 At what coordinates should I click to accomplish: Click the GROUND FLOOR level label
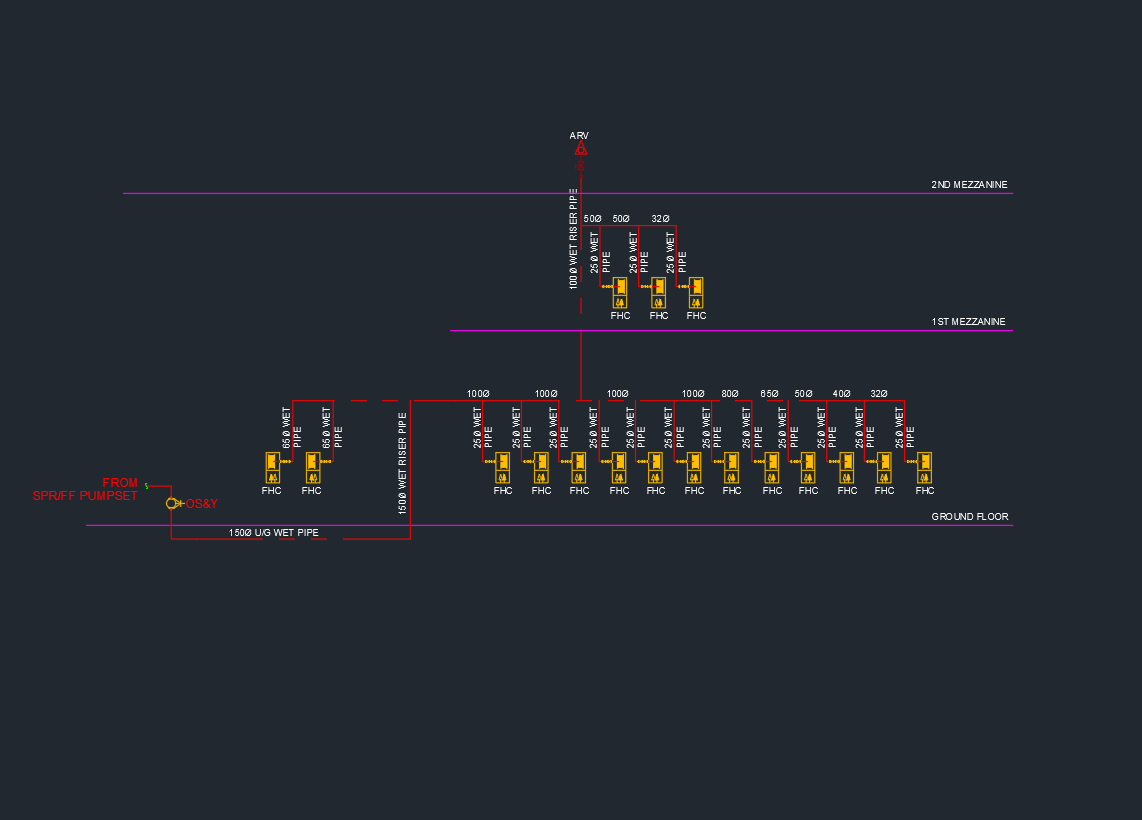(969, 517)
